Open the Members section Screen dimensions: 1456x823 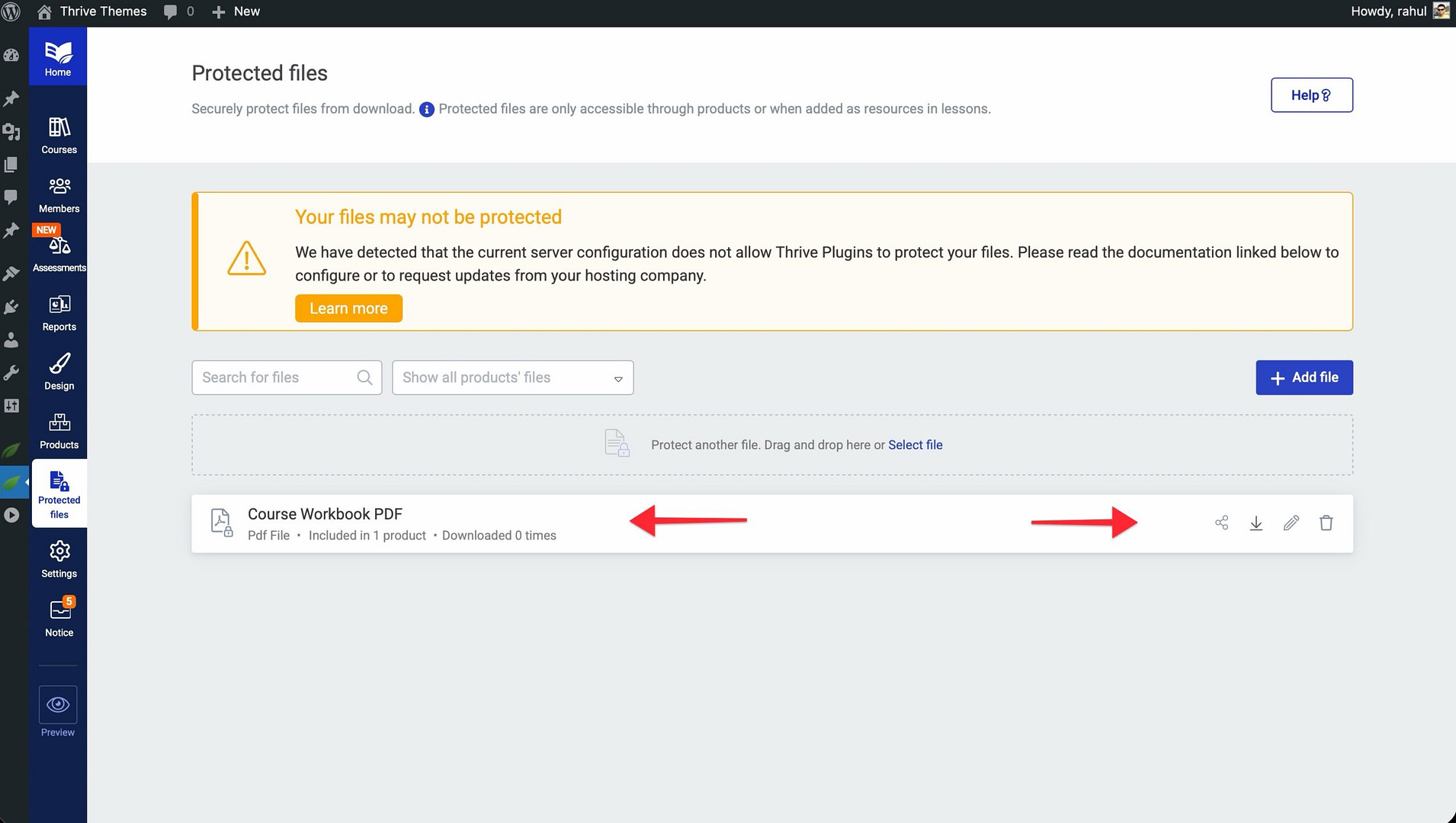coord(59,194)
